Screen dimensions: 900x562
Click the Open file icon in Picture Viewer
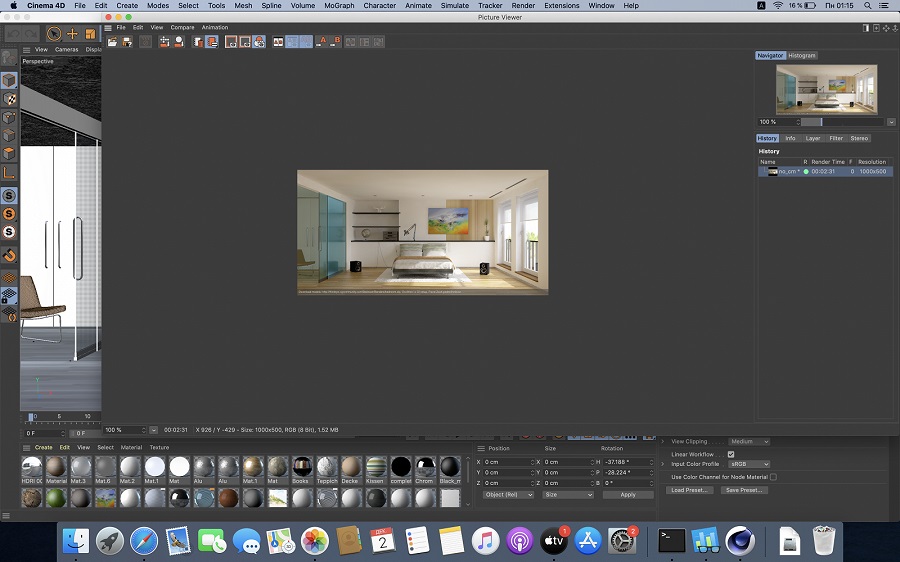tap(112, 42)
